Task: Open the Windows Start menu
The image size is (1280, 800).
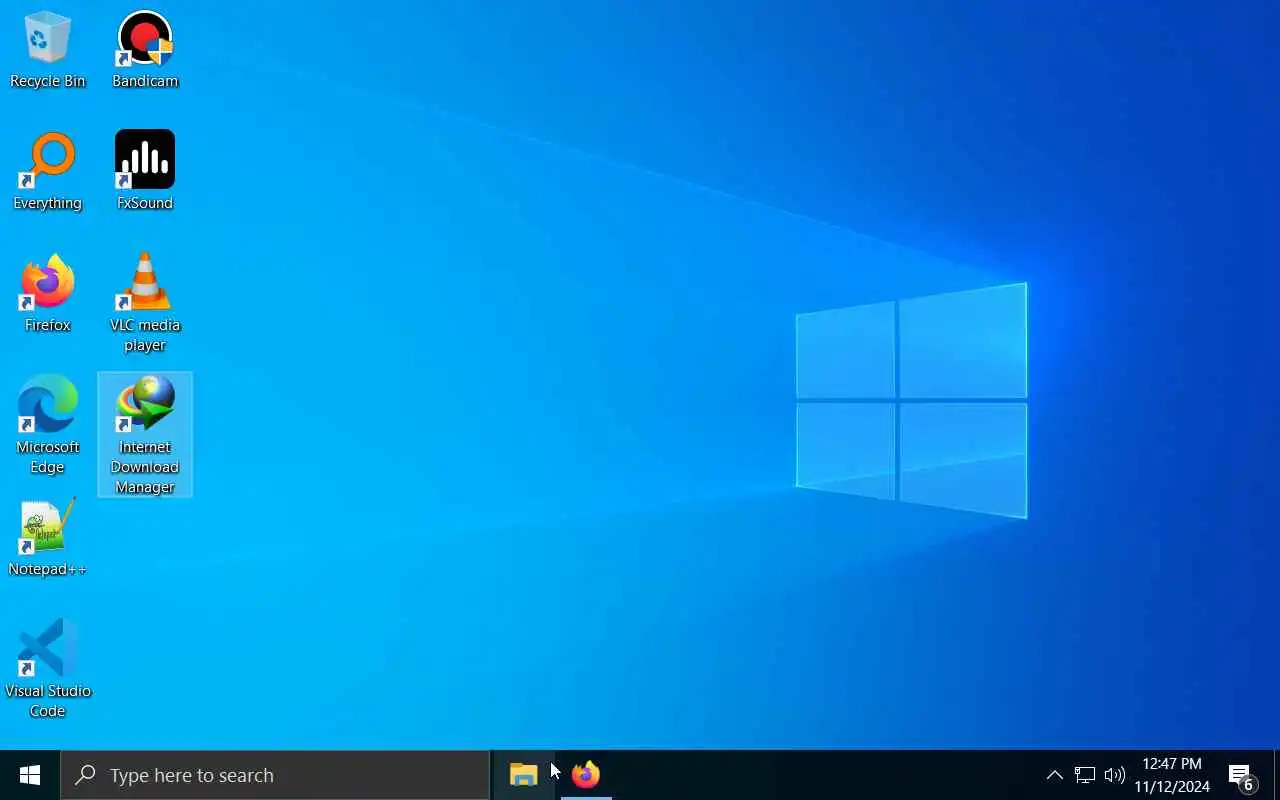Action: pyautogui.click(x=30, y=775)
